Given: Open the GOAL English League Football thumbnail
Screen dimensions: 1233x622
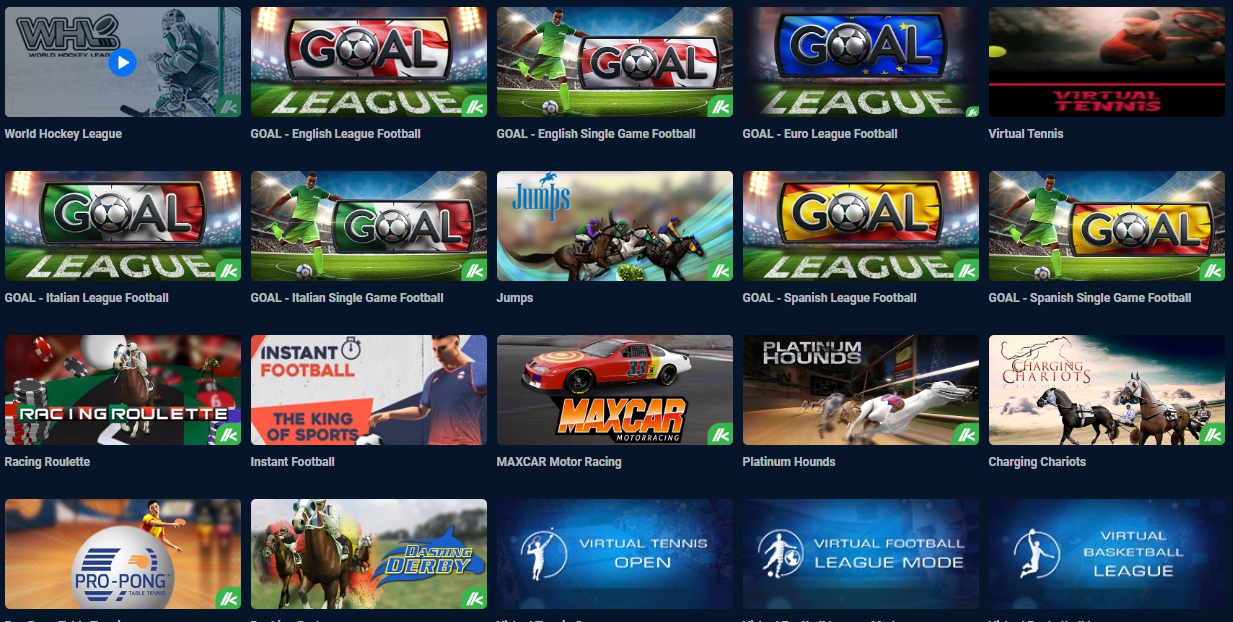Looking at the screenshot, I should click(x=369, y=62).
